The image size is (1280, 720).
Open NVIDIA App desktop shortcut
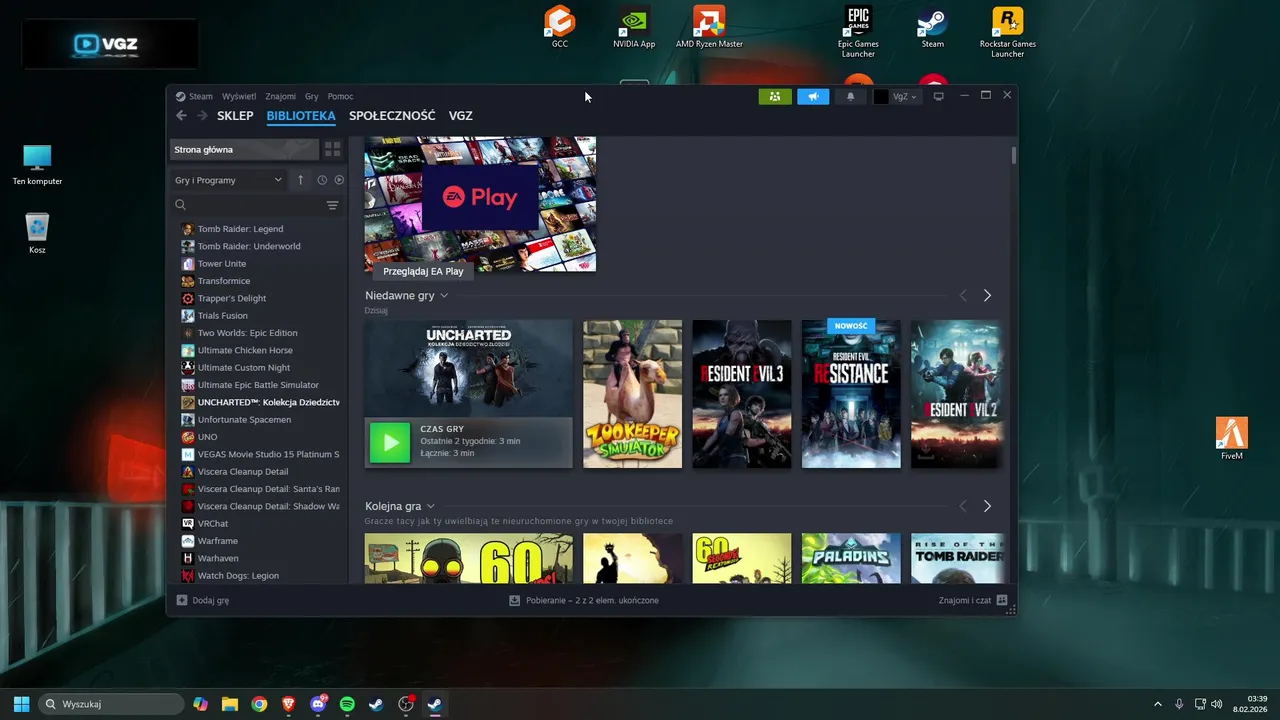point(634,27)
